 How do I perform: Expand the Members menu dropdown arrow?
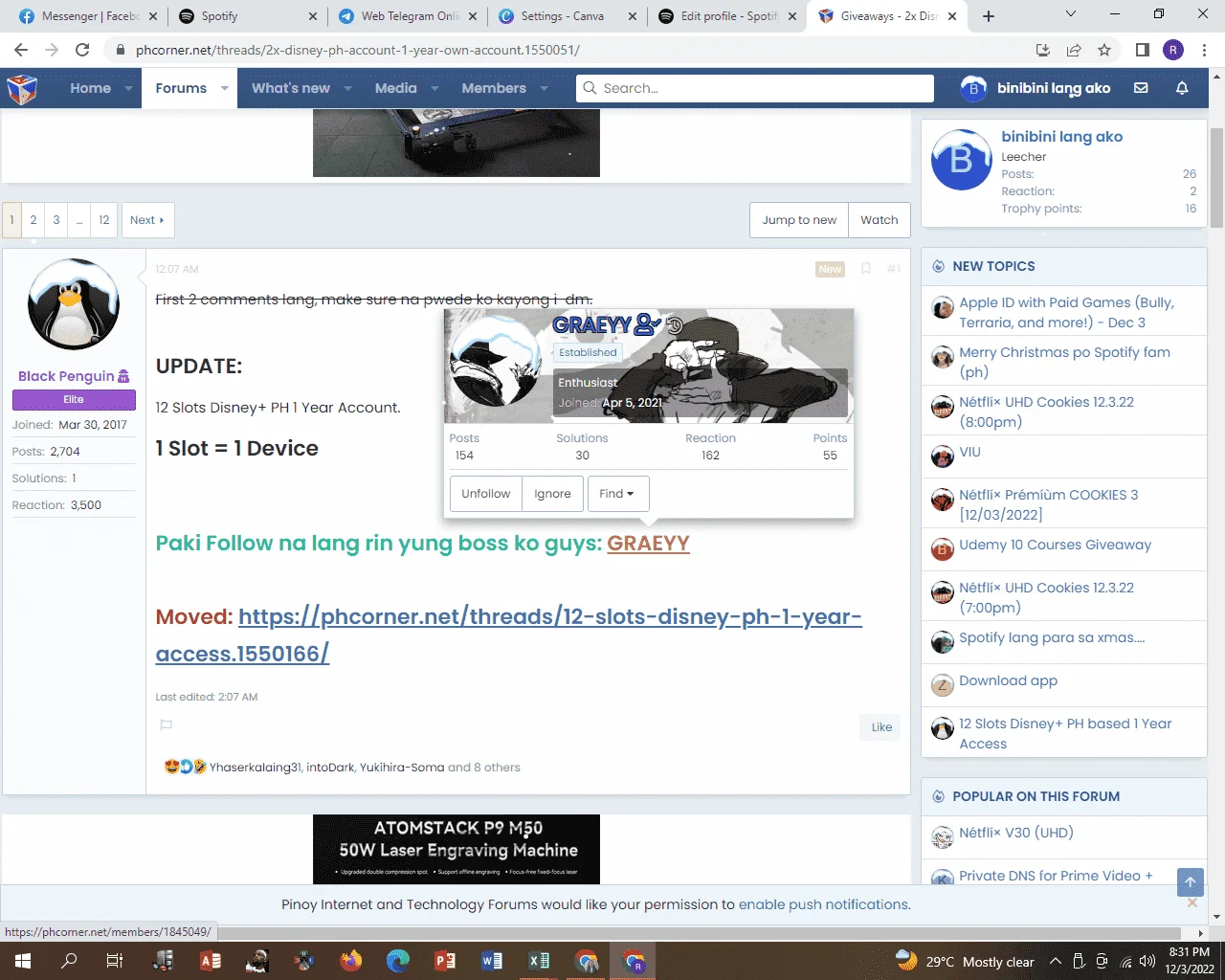coord(544,88)
